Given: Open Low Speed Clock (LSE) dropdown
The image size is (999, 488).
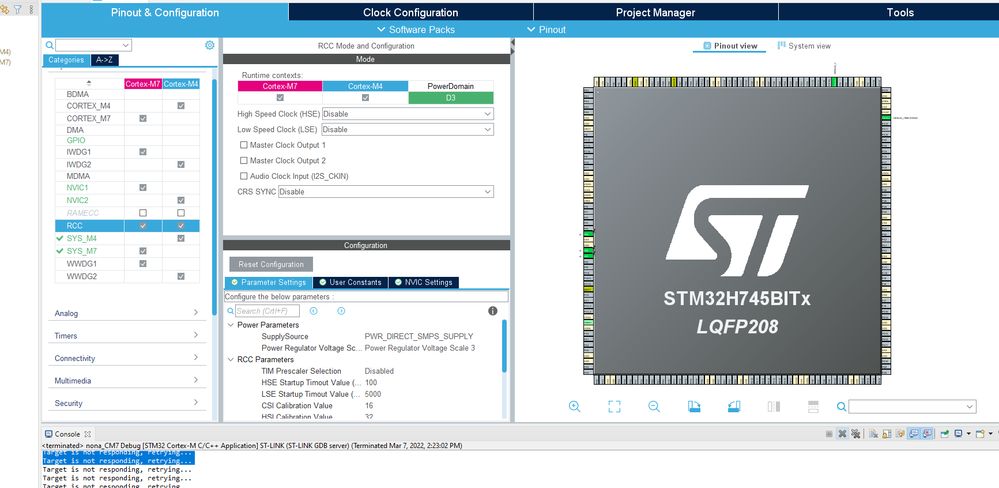Looking at the screenshot, I should 408,129.
